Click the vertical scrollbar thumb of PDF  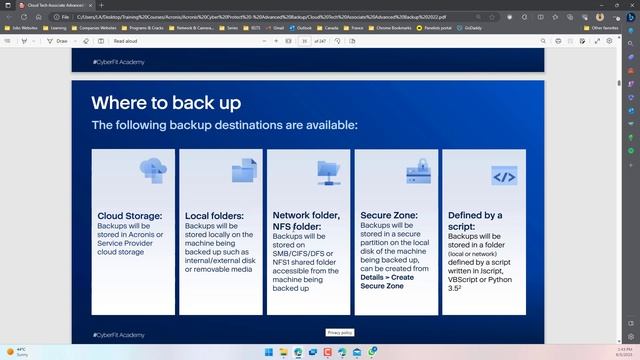pyautogui.click(x=619, y=83)
